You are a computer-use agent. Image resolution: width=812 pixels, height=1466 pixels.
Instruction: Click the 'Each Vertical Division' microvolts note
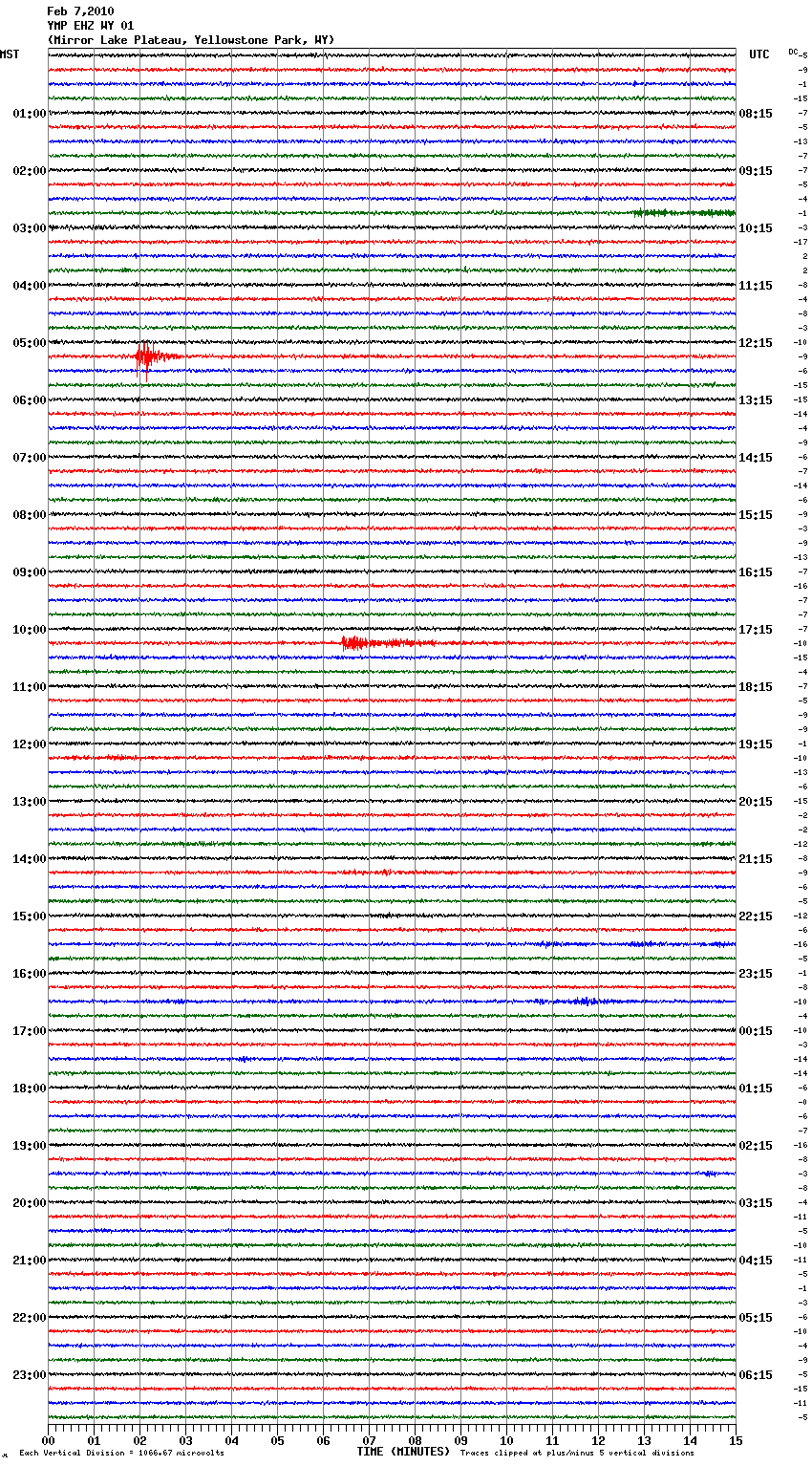121,1453
